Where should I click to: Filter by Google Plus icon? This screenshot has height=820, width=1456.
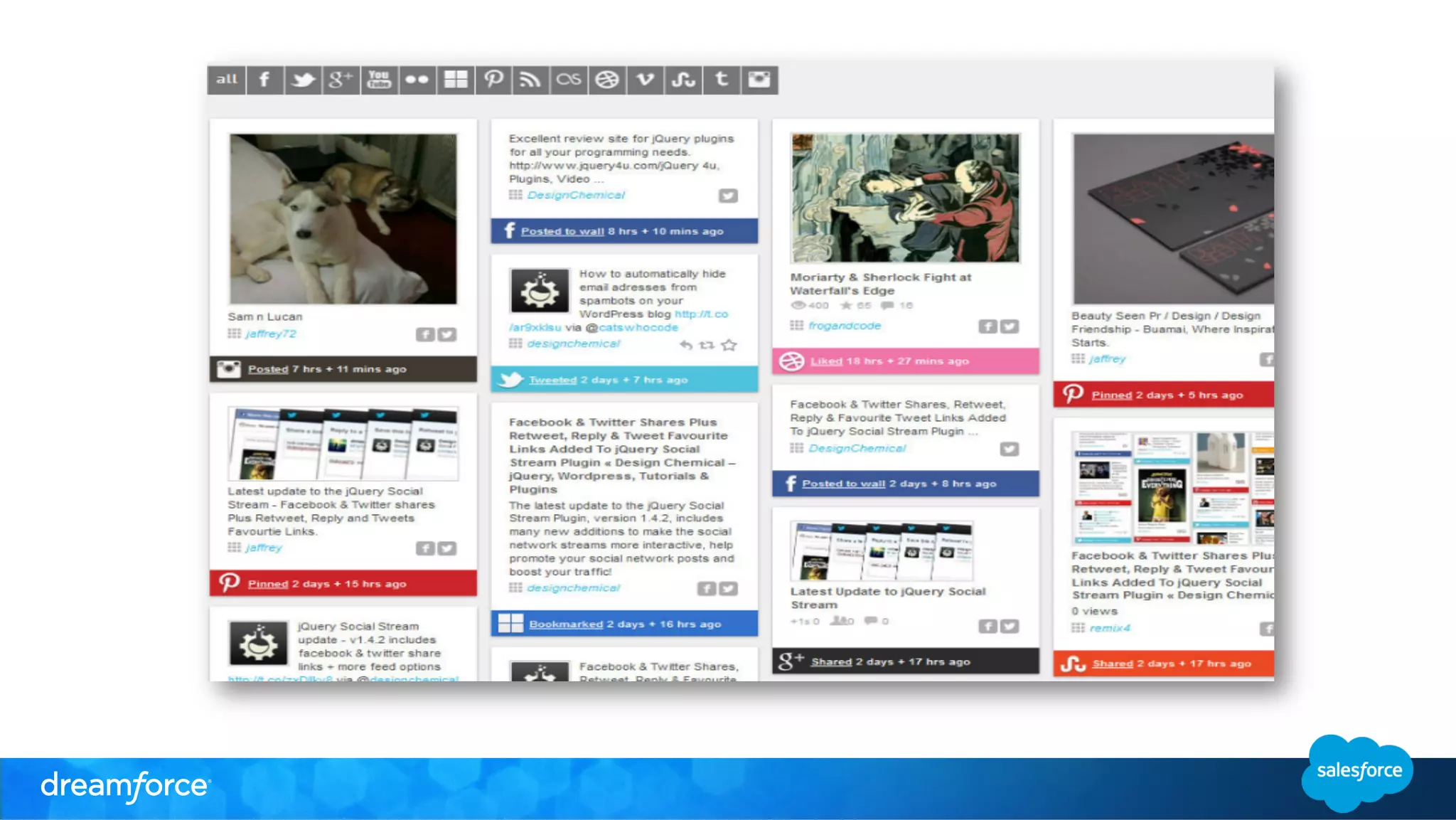[x=341, y=80]
